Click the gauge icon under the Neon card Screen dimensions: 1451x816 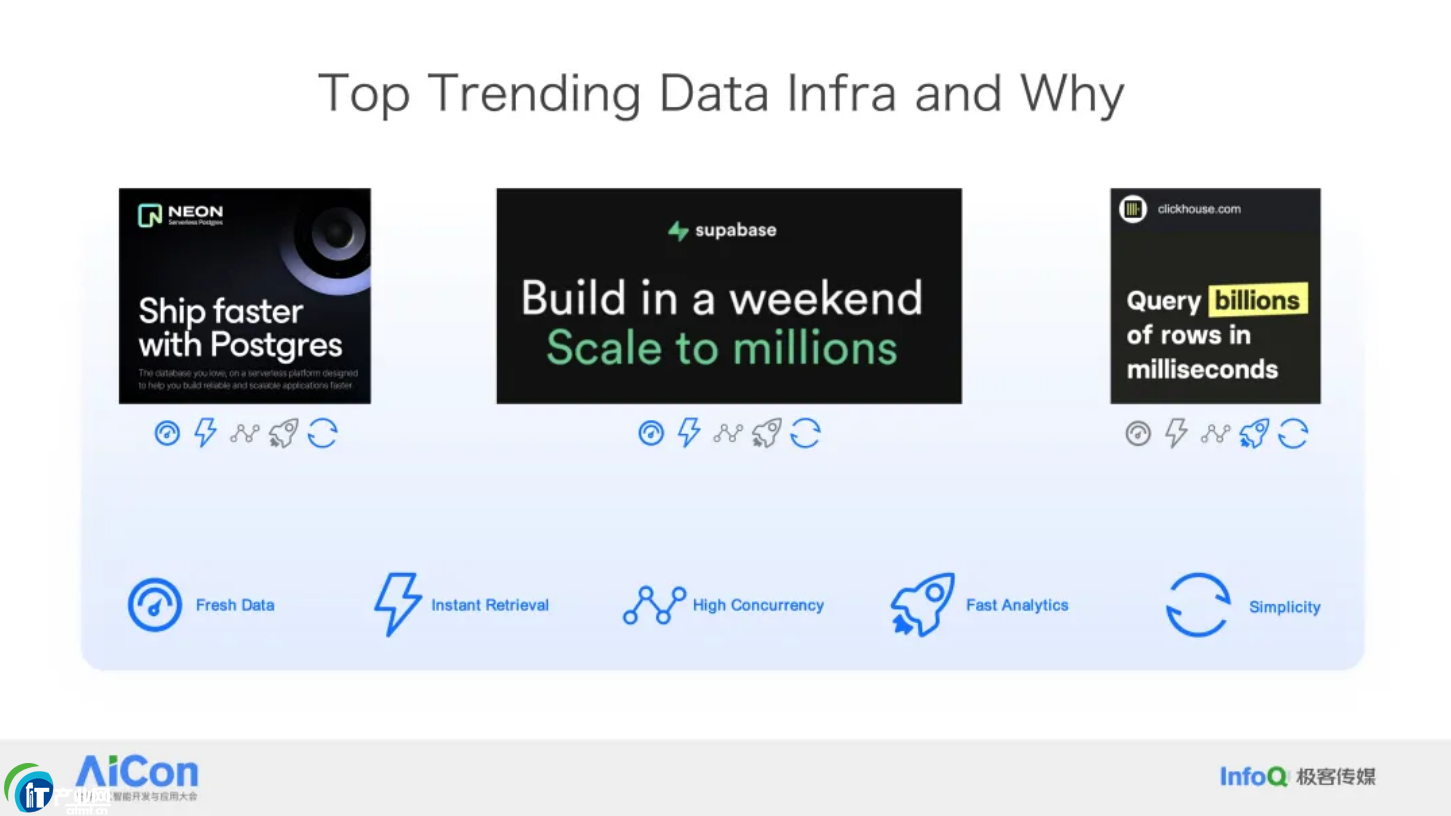167,433
